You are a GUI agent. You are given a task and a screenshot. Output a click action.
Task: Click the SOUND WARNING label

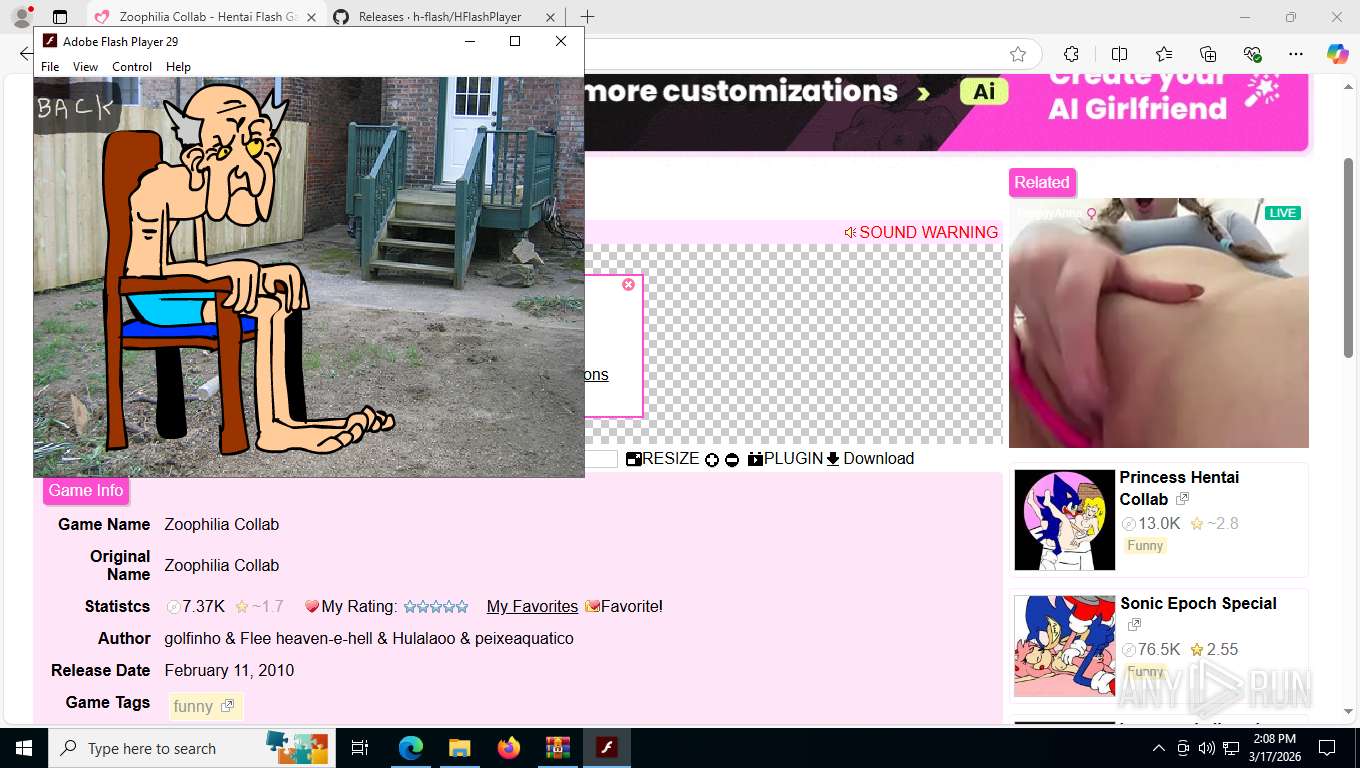[921, 232]
